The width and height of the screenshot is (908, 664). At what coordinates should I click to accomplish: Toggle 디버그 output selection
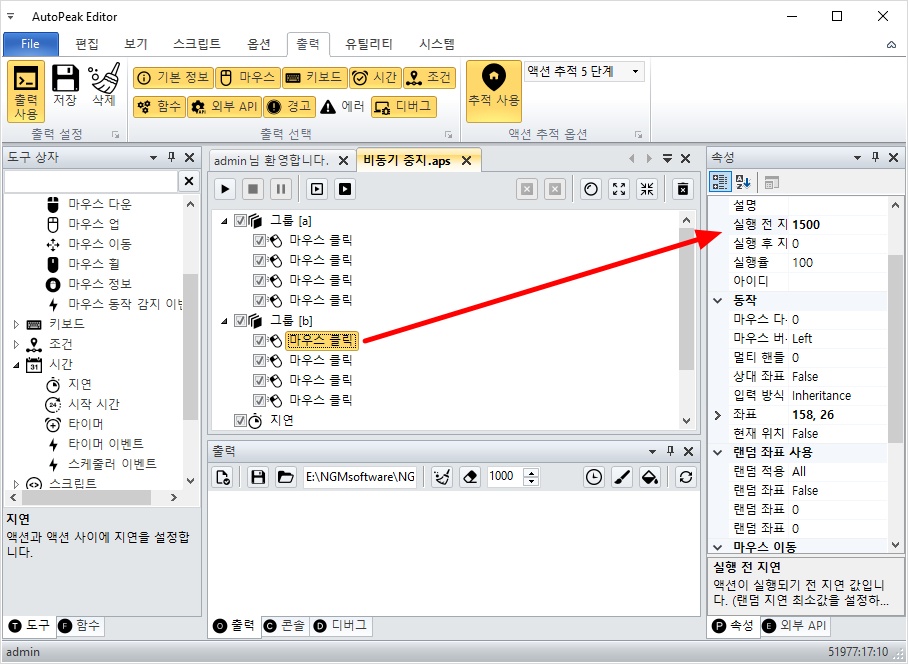(x=403, y=107)
